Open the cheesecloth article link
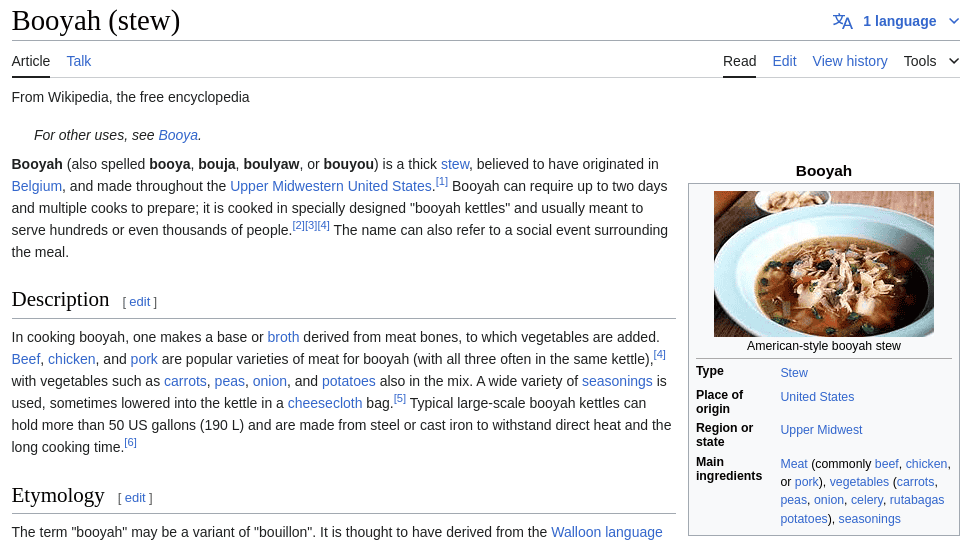The height and width of the screenshot is (540, 960). coord(325,403)
